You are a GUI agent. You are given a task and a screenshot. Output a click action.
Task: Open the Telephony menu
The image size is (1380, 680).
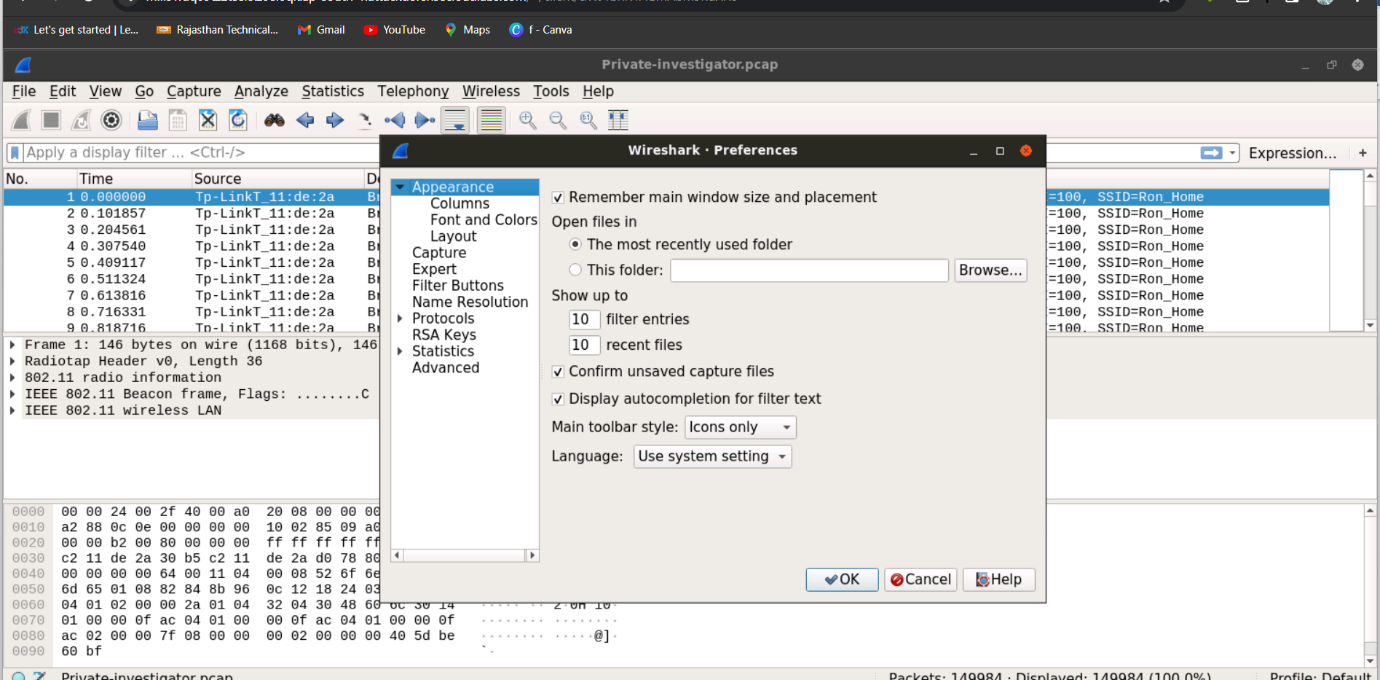pyautogui.click(x=413, y=91)
